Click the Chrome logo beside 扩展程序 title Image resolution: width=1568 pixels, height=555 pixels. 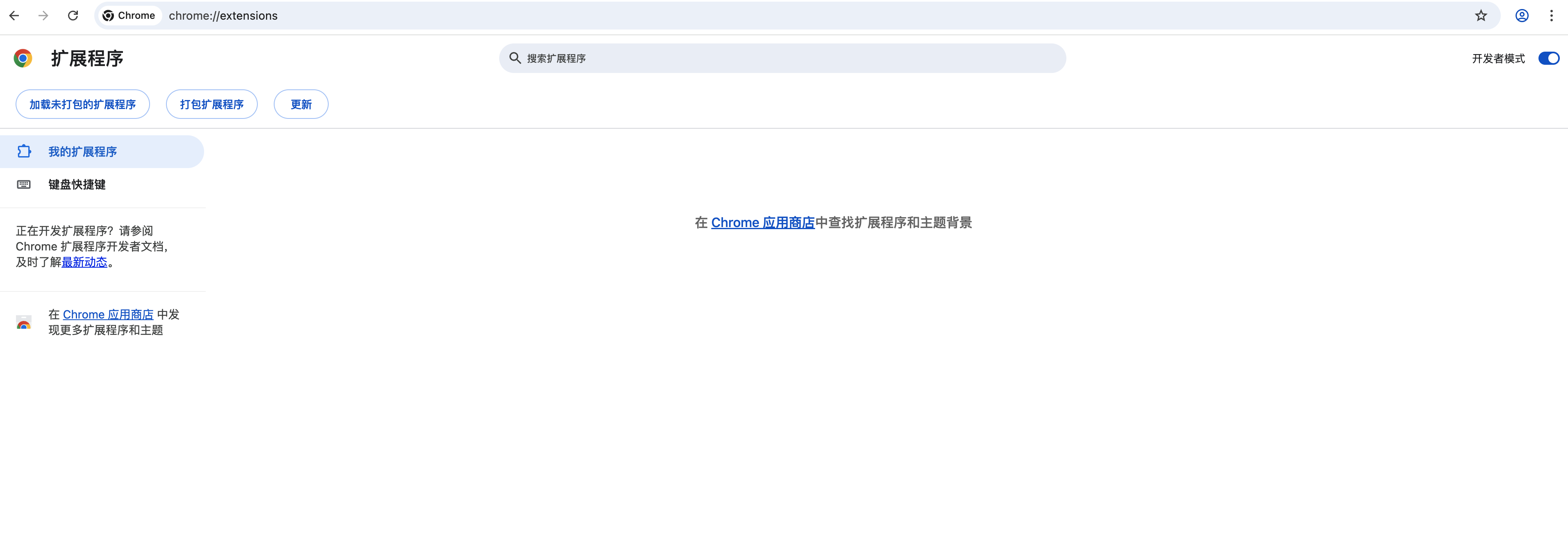point(23,59)
